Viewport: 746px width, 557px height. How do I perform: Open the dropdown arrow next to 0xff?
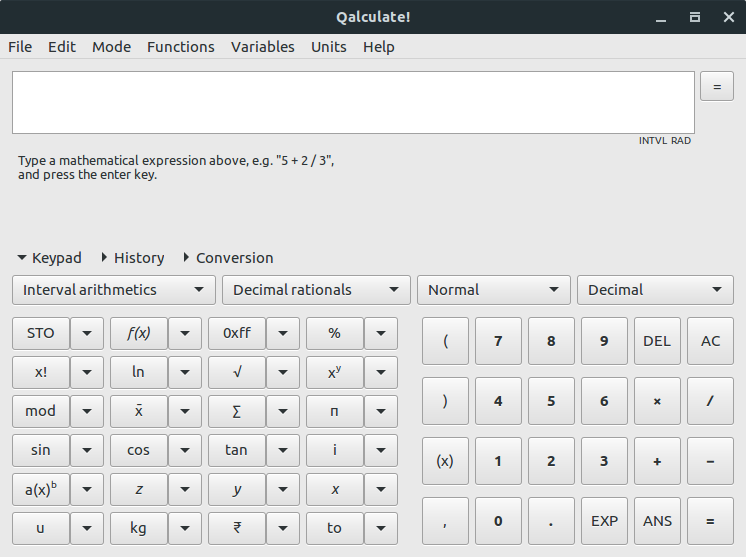pos(283,333)
